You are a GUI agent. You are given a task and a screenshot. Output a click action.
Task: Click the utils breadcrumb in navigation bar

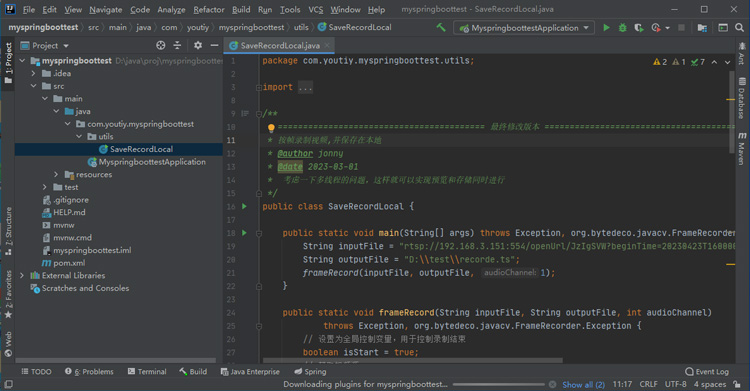tap(301, 27)
